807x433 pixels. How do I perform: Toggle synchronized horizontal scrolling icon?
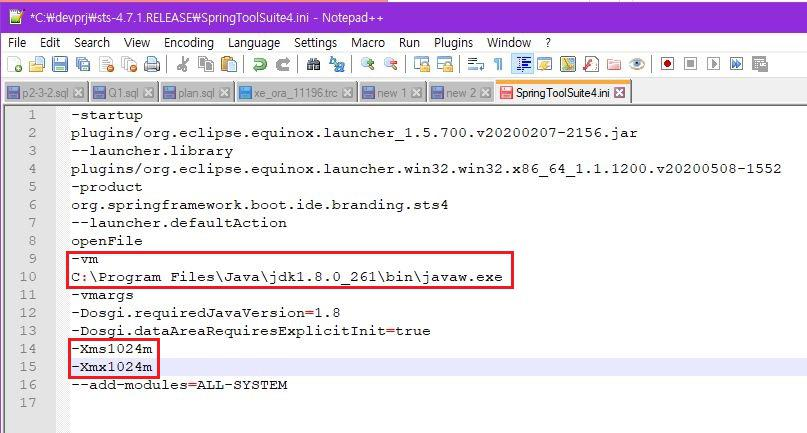(444, 64)
